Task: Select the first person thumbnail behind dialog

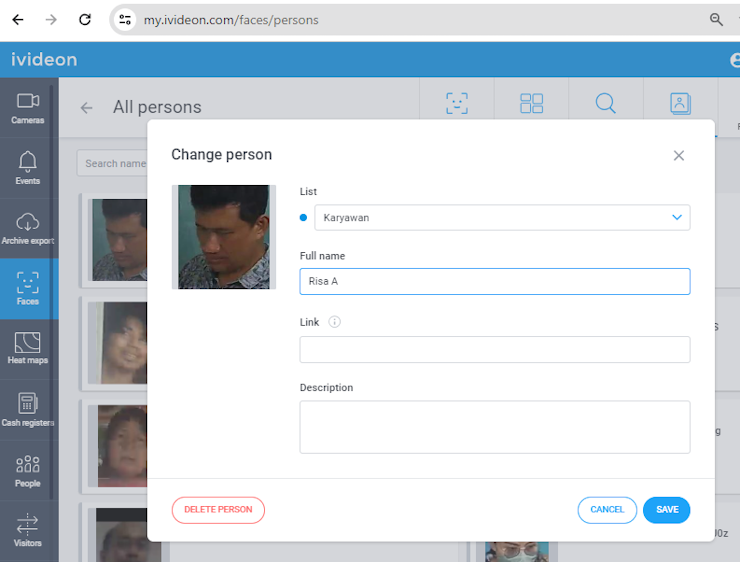Action: [x=118, y=240]
